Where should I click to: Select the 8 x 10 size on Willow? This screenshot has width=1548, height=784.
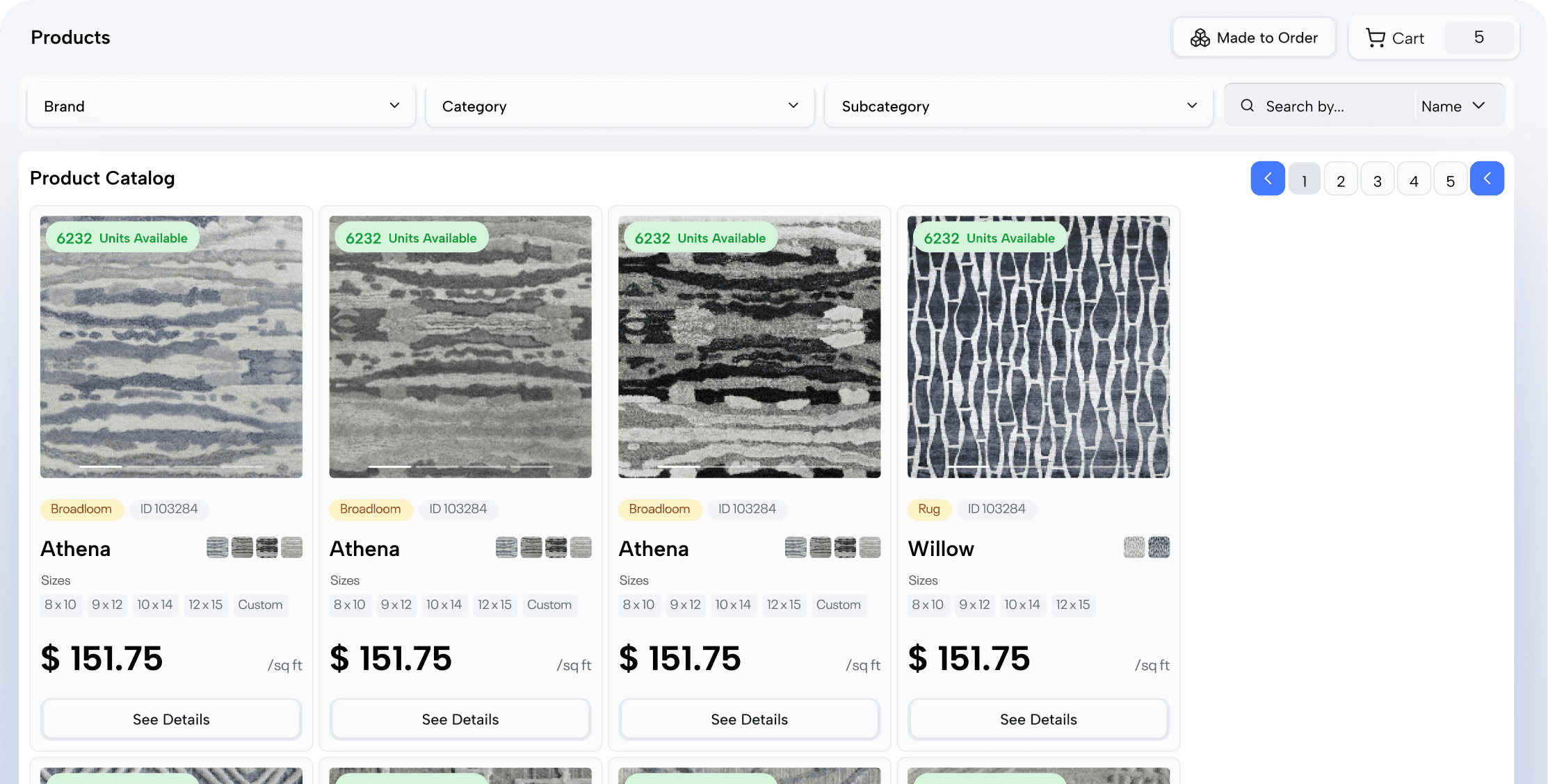[927, 605]
